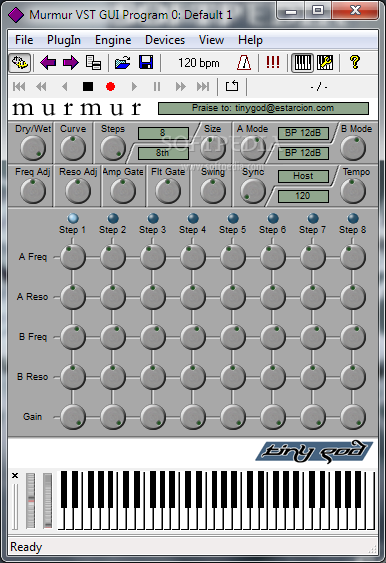The image size is (386, 563).
Task: Click the Amp Gate knob
Action: [123, 191]
